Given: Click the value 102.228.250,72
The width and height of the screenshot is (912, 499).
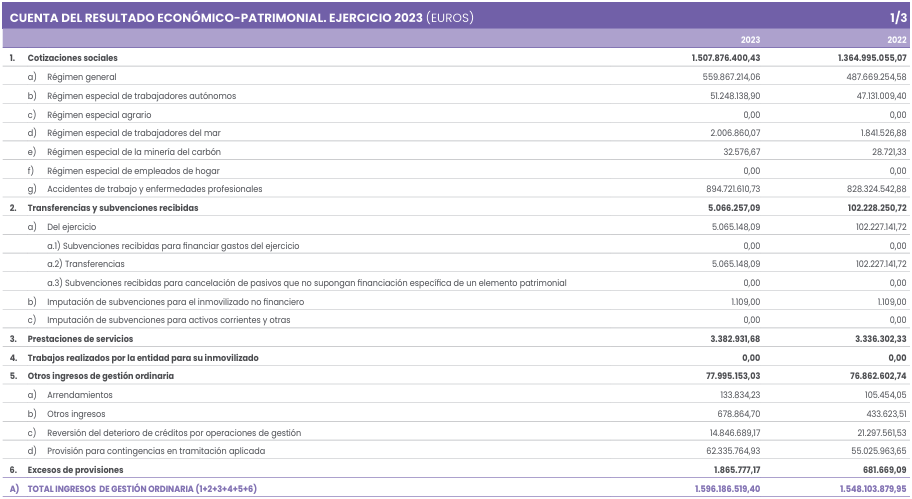Looking at the screenshot, I should [x=877, y=208].
